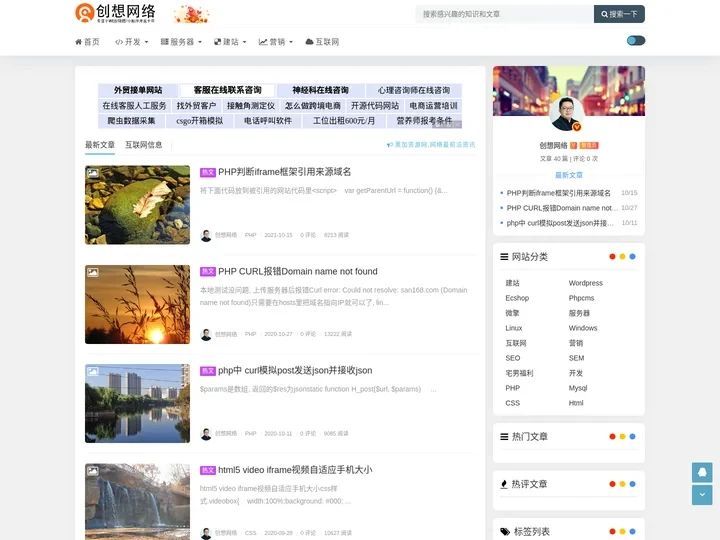Image resolution: width=720 pixels, height=540 pixels.
Task: Open the Linux category
Action: pos(514,328)
